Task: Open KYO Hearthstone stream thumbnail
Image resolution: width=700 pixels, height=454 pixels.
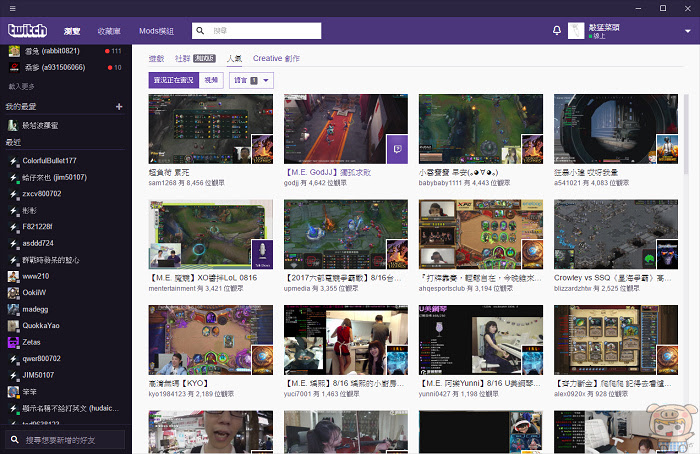Action: (210, 340)
